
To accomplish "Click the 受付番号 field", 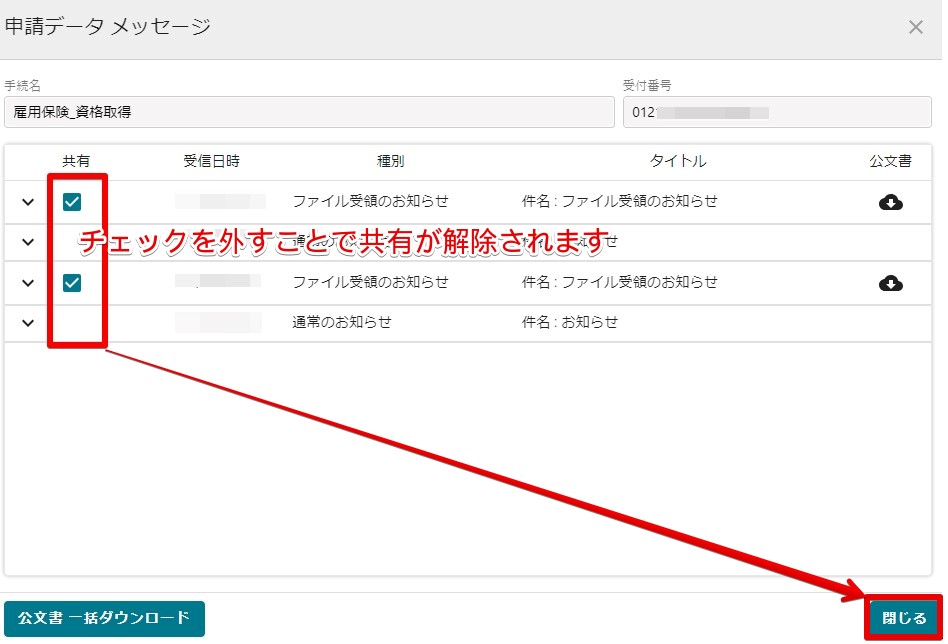I will click(x=777, y=112).
